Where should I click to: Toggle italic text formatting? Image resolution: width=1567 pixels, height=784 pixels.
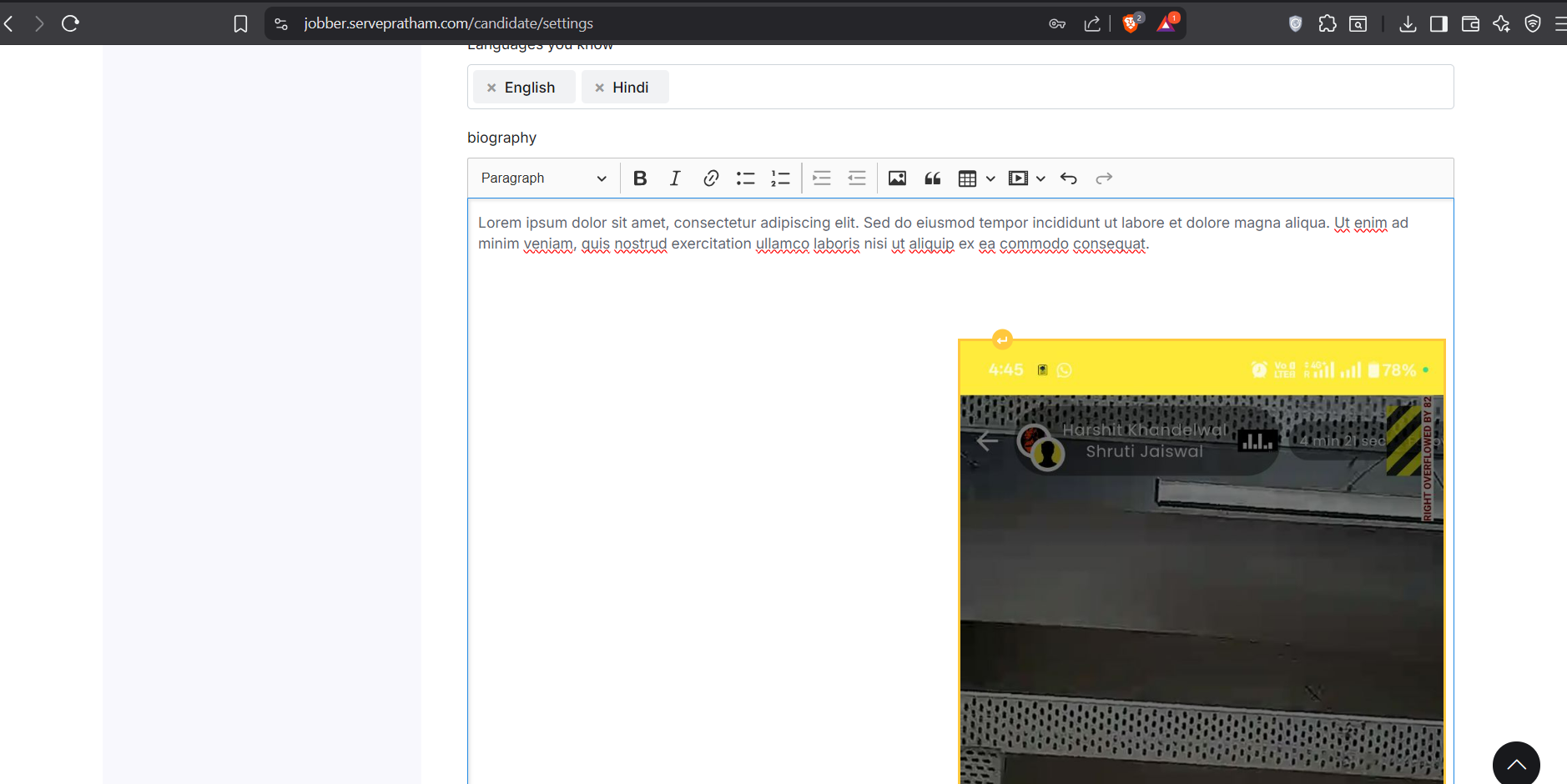(675, 178)
